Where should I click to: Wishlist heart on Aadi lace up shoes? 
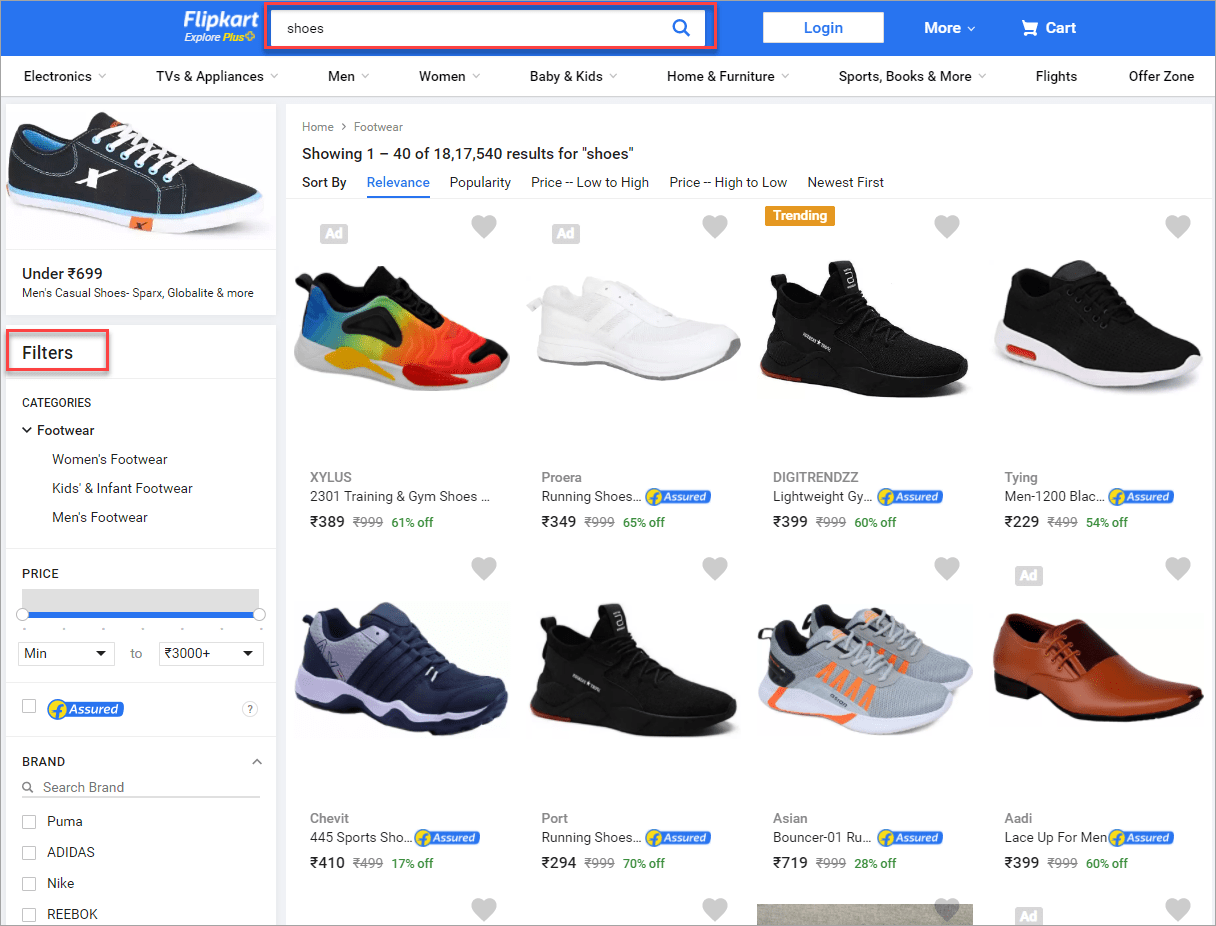tap(1178, 569)
